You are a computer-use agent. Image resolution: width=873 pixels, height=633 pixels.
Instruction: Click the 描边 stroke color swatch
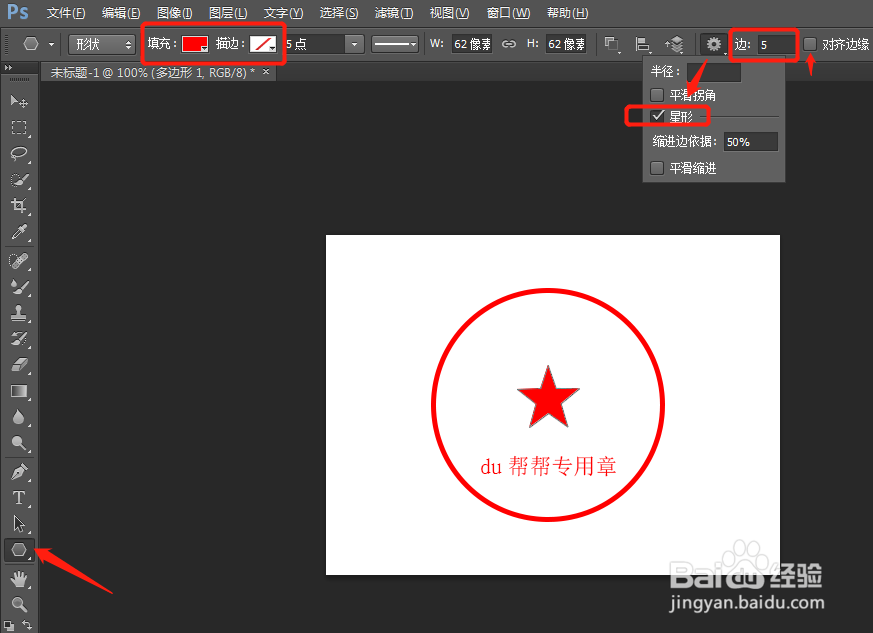pos(263,44)
